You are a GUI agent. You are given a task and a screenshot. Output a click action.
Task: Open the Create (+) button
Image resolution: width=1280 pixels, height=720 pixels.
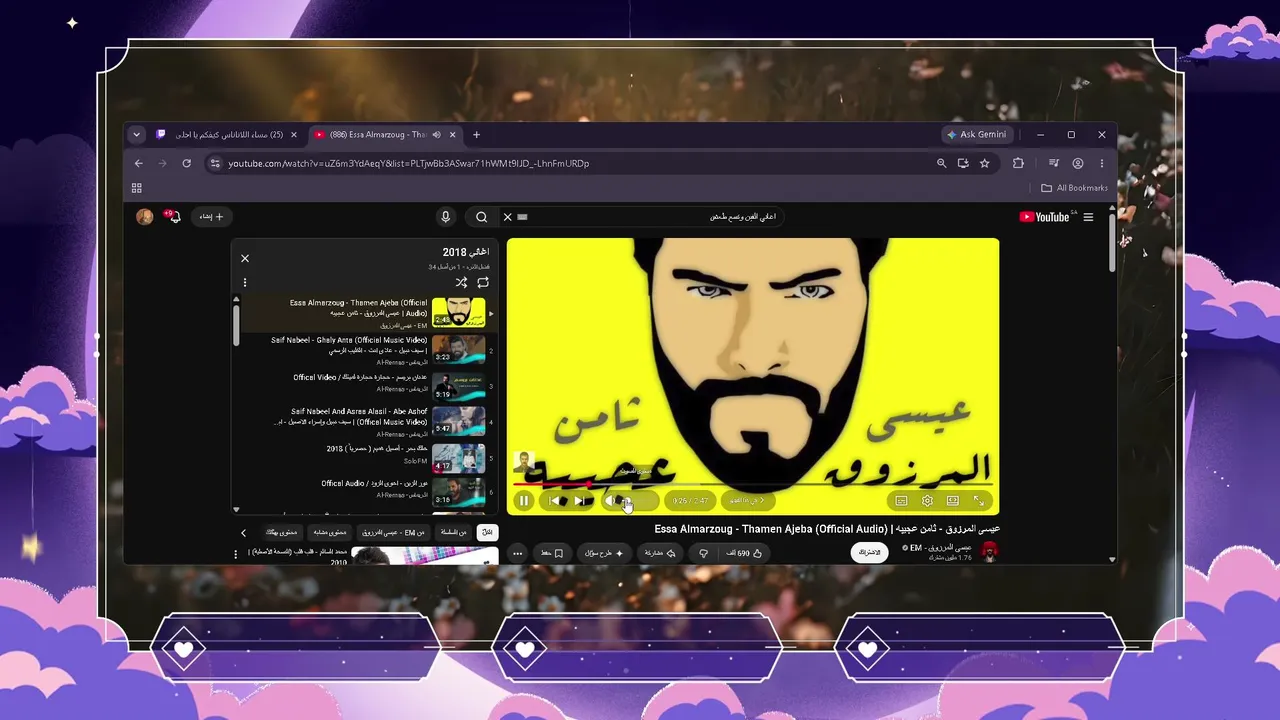(x=211, y=217)
